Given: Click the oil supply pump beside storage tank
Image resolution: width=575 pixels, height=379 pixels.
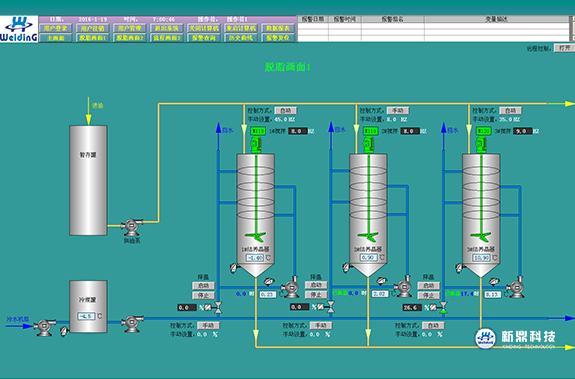Looking at the screenshot, I should (x=131, y=227).
